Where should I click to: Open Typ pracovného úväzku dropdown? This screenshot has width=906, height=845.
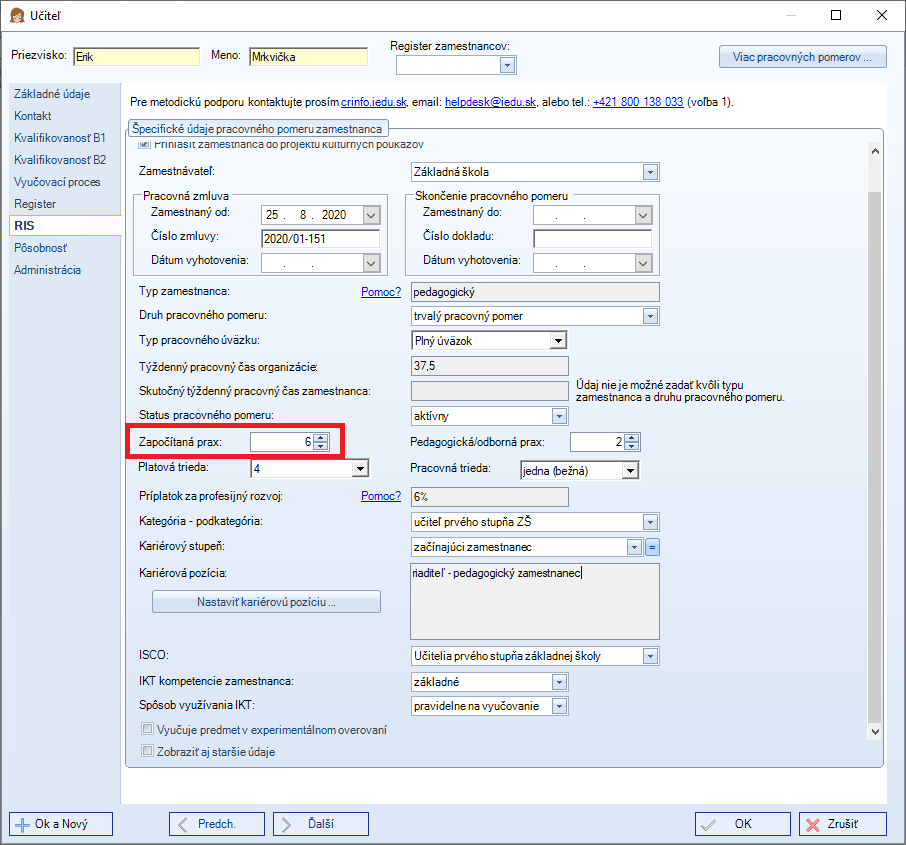coord(558,340)
